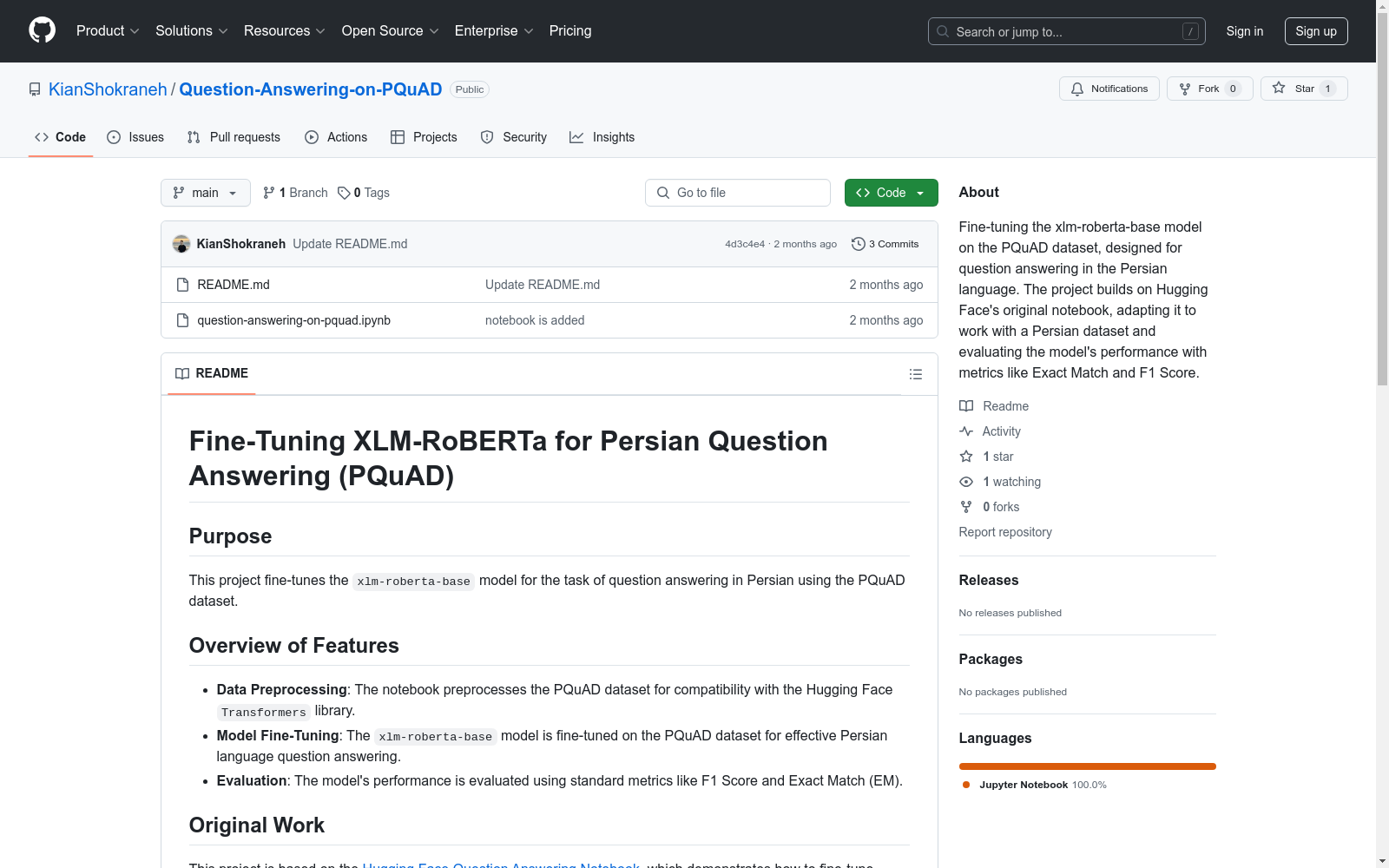The height and width of the screenshot is (868, 1389).
Task: Click the Issues circle icon
Action: click(x=114, y=137)
